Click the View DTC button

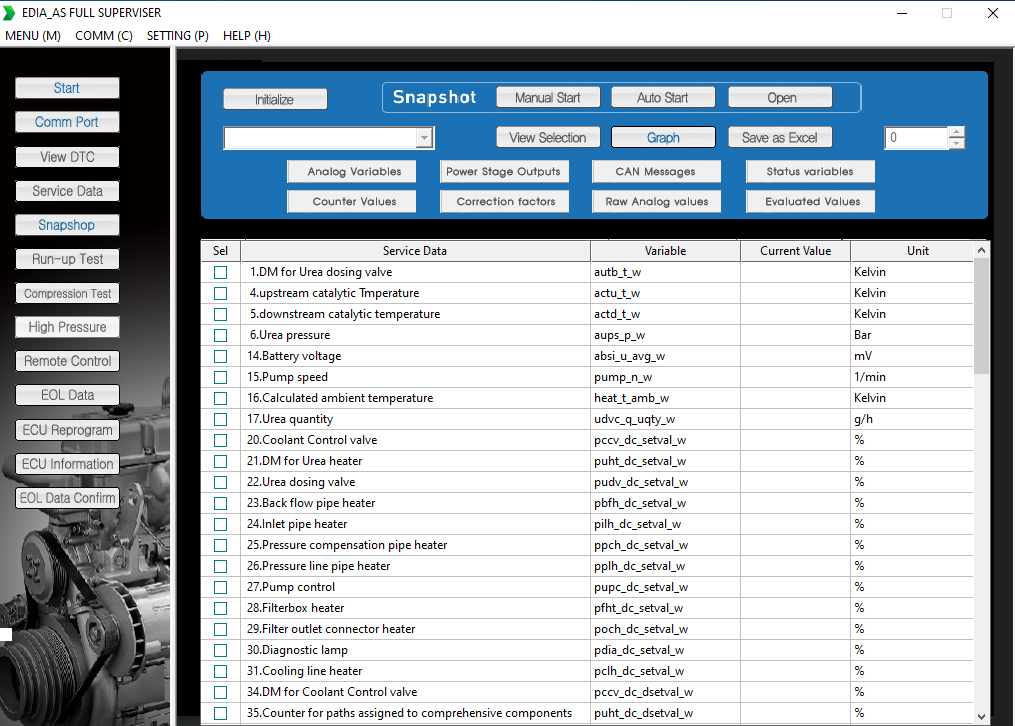coord(67,157)
